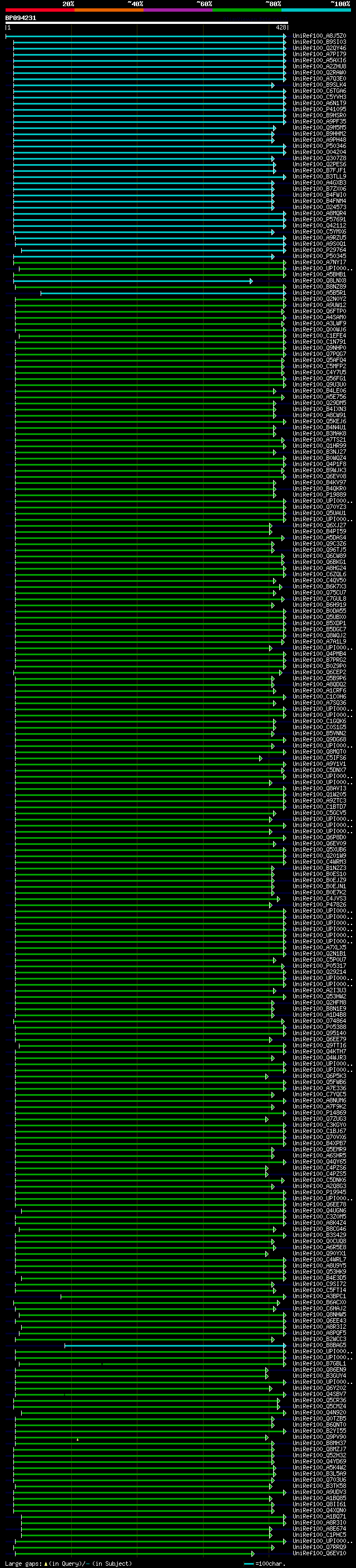
Task: Click the green alignment bar of UniRef100_Q6EV10
Action: point(134,1554)
